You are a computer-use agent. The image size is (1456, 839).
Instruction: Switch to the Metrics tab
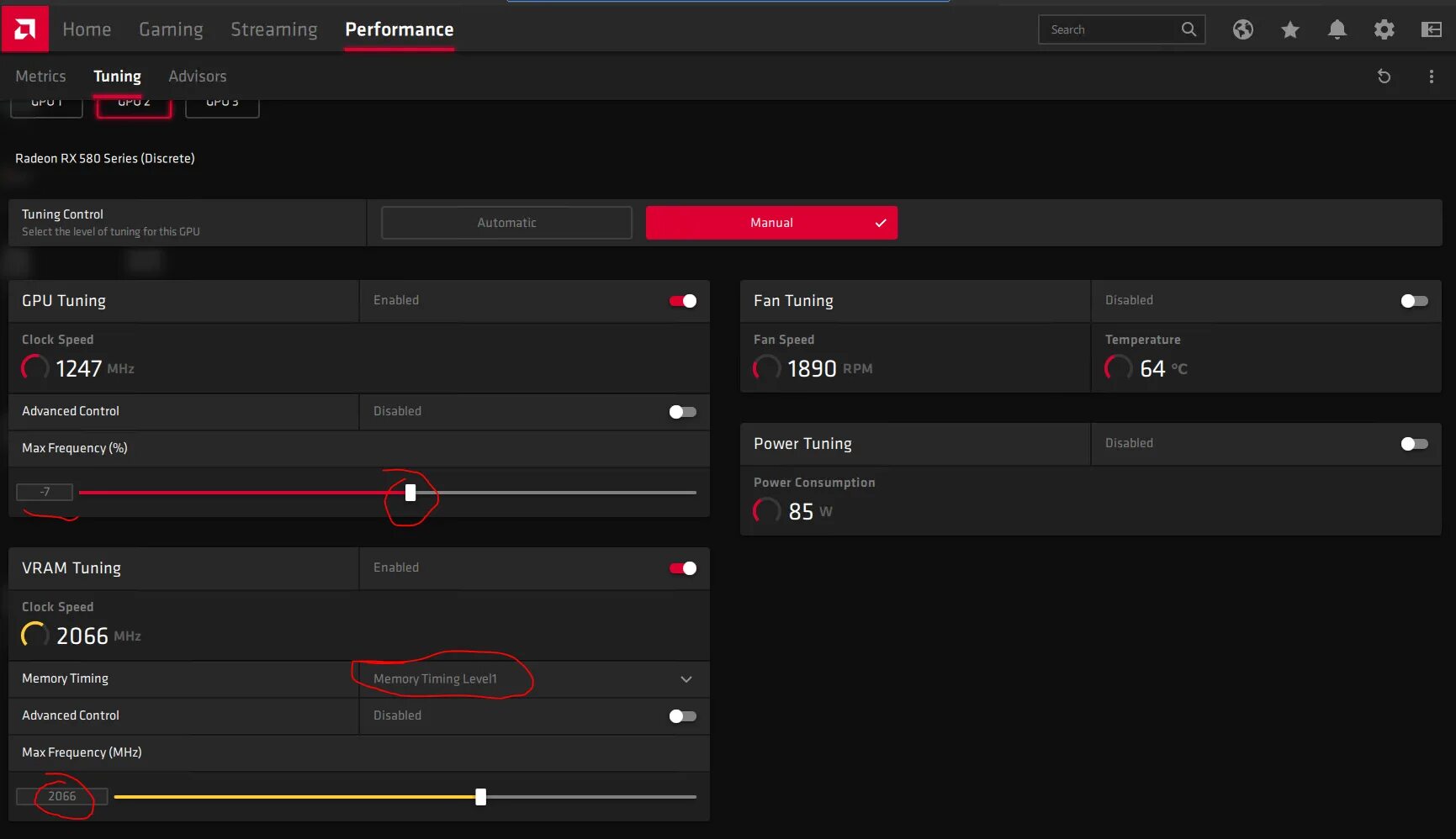(x=40, y=76)
